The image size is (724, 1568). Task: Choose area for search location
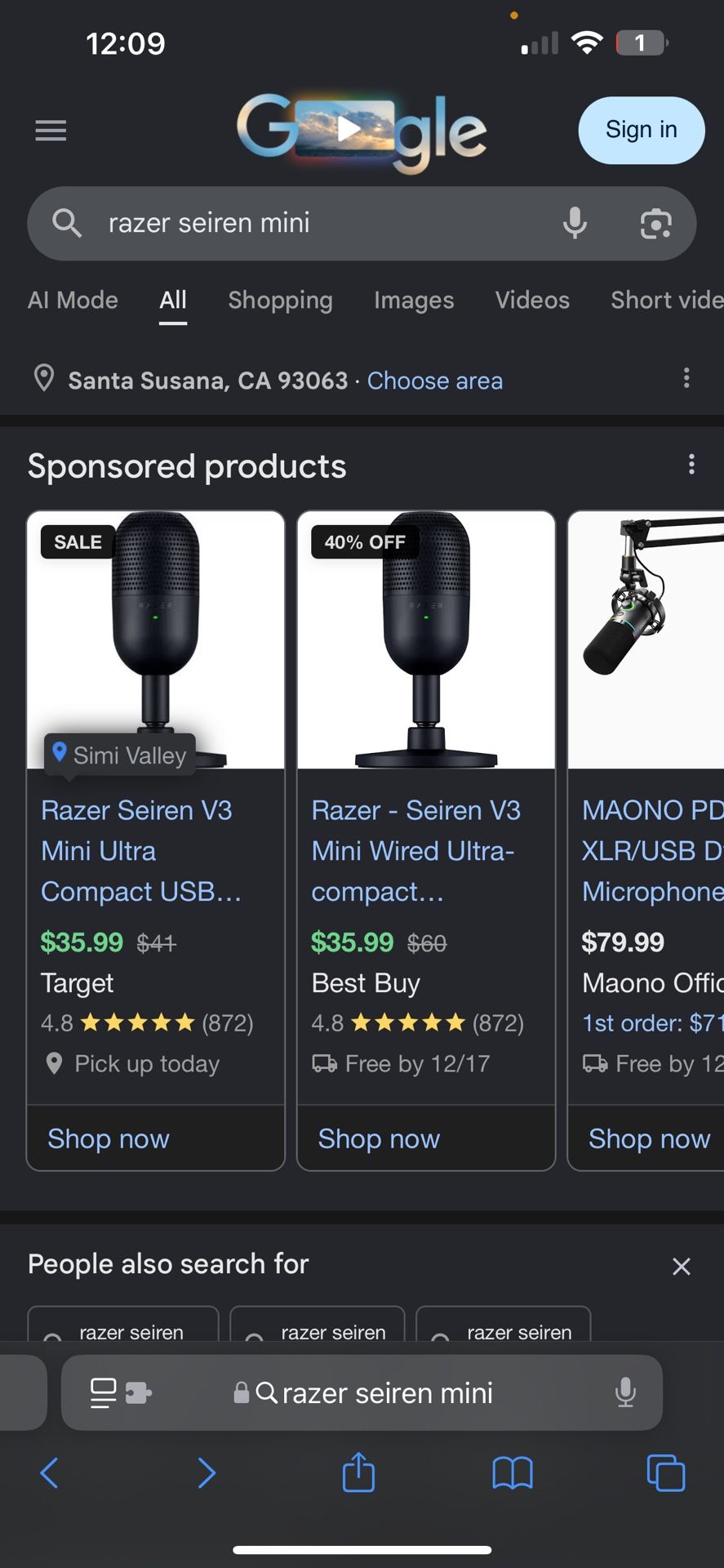(435, 381)
